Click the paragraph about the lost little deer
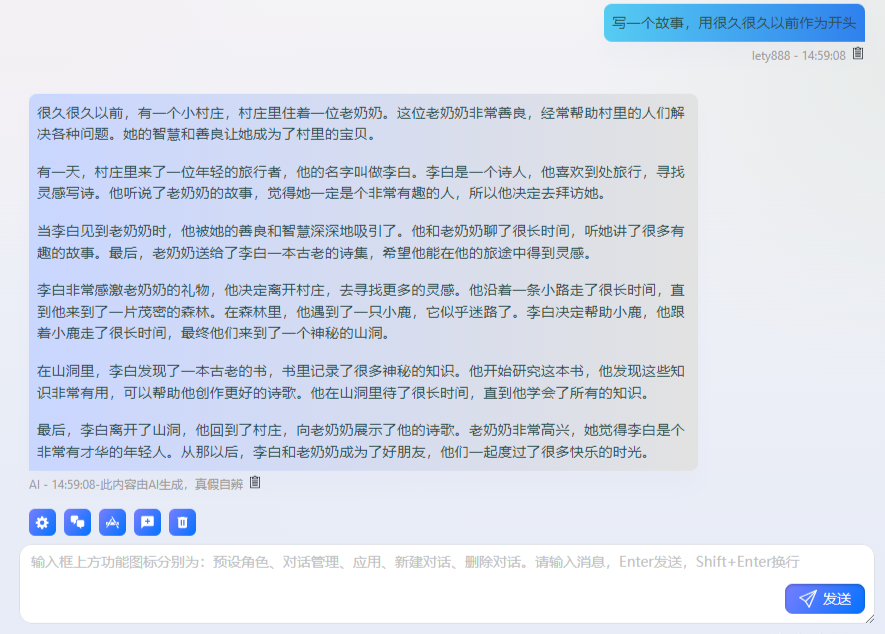Viewport: 885px width, 634px height. tap(360, 310)
